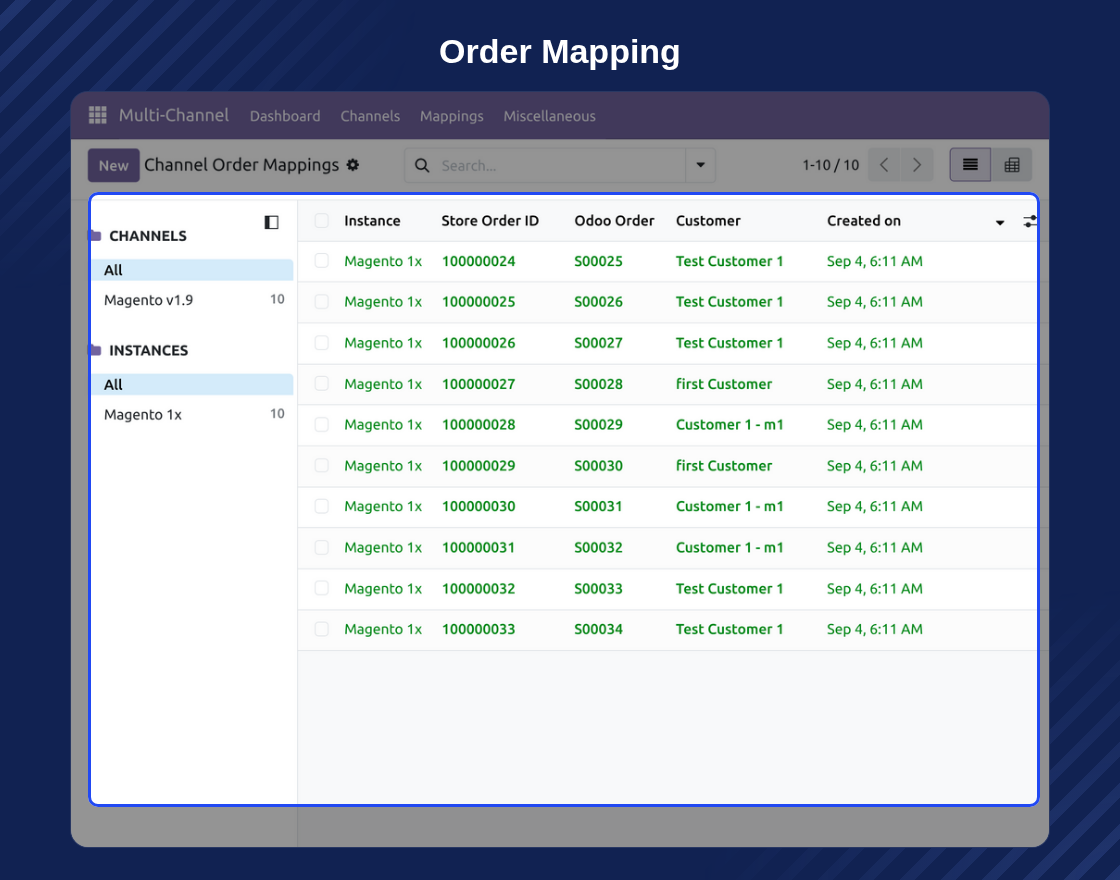Open Odoo order S00034
Screen dimensions: 1120x880
599,629
